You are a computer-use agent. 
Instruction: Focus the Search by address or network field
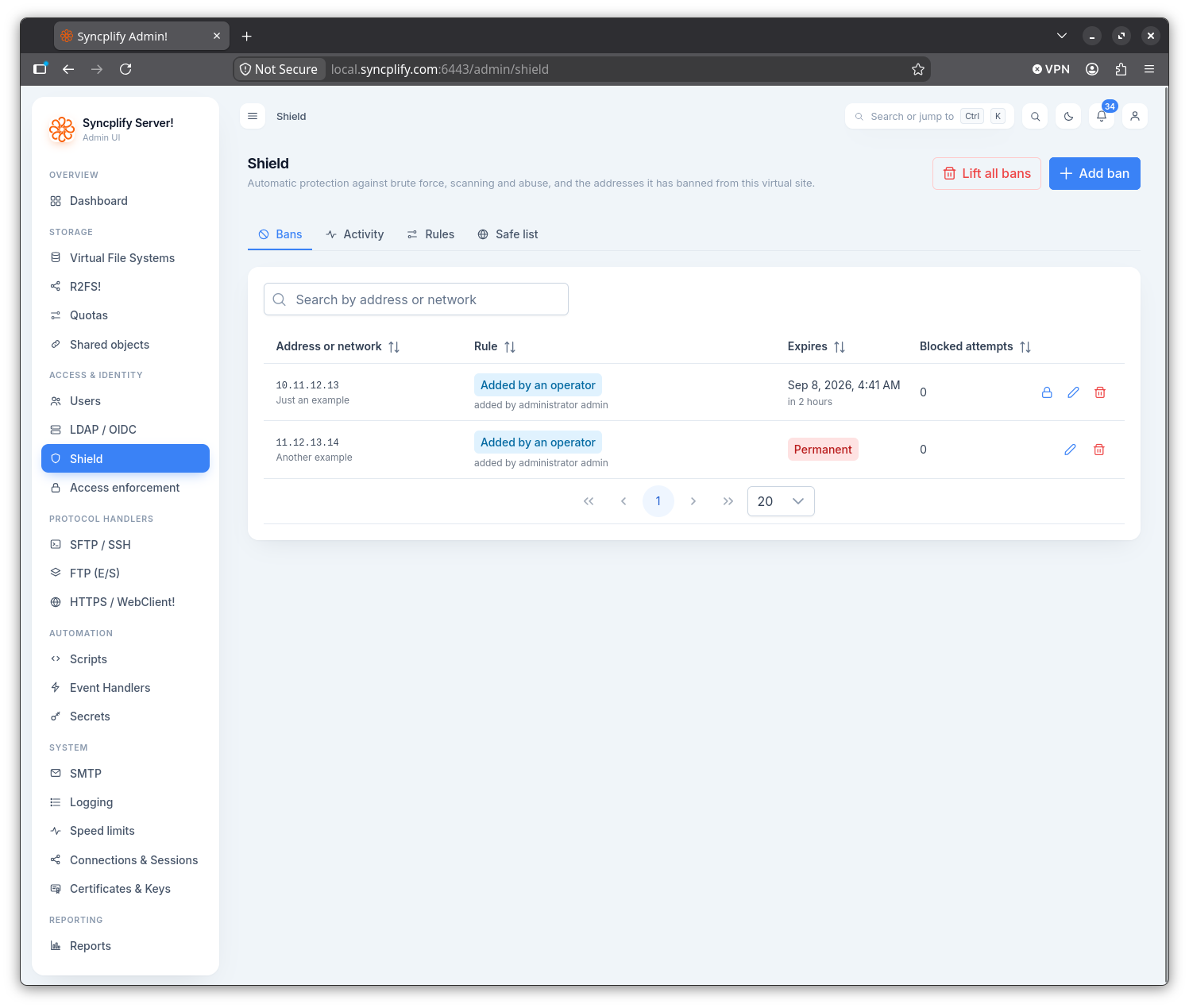pos(416,299)
